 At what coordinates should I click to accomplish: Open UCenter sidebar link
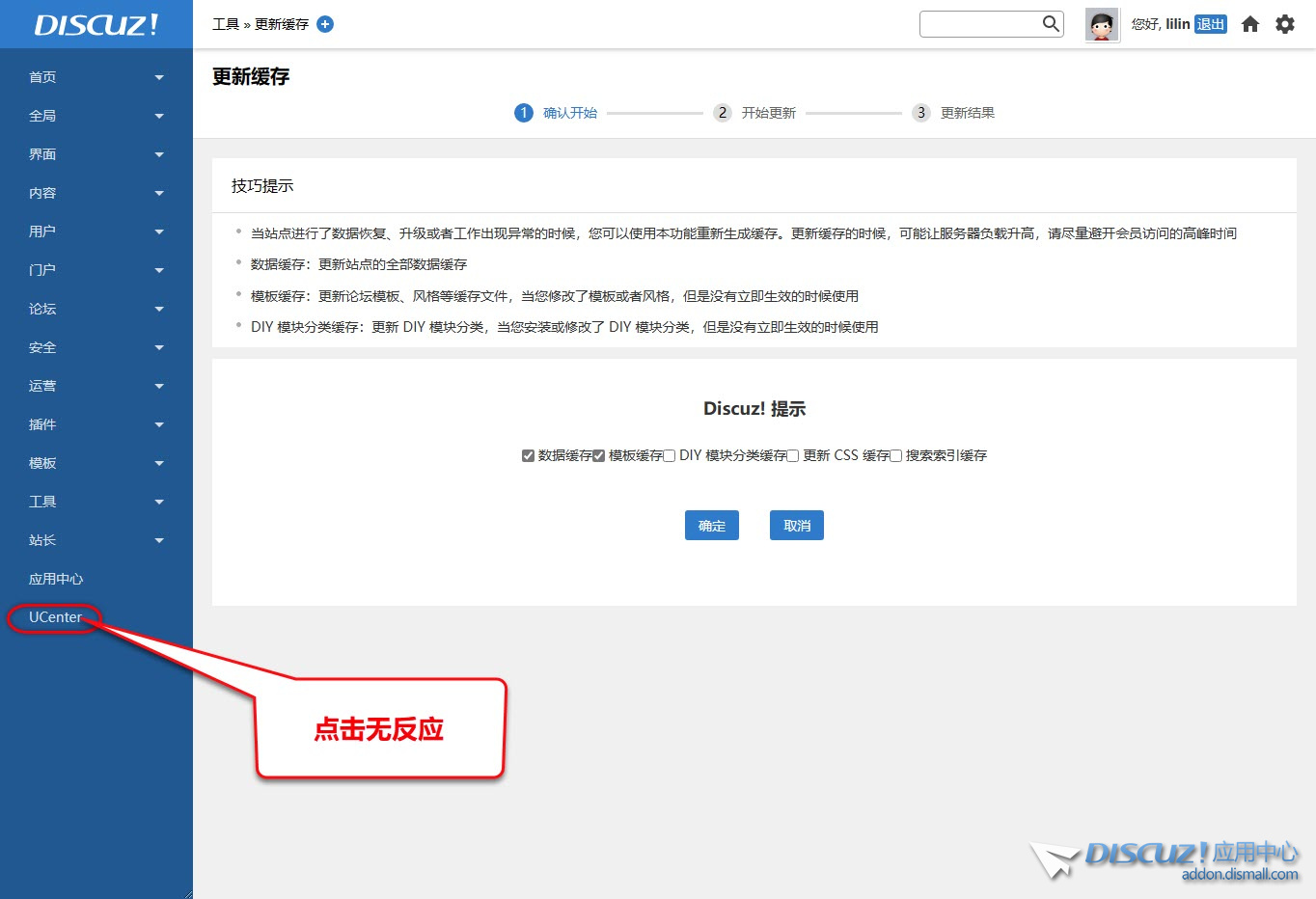[55, 617]
